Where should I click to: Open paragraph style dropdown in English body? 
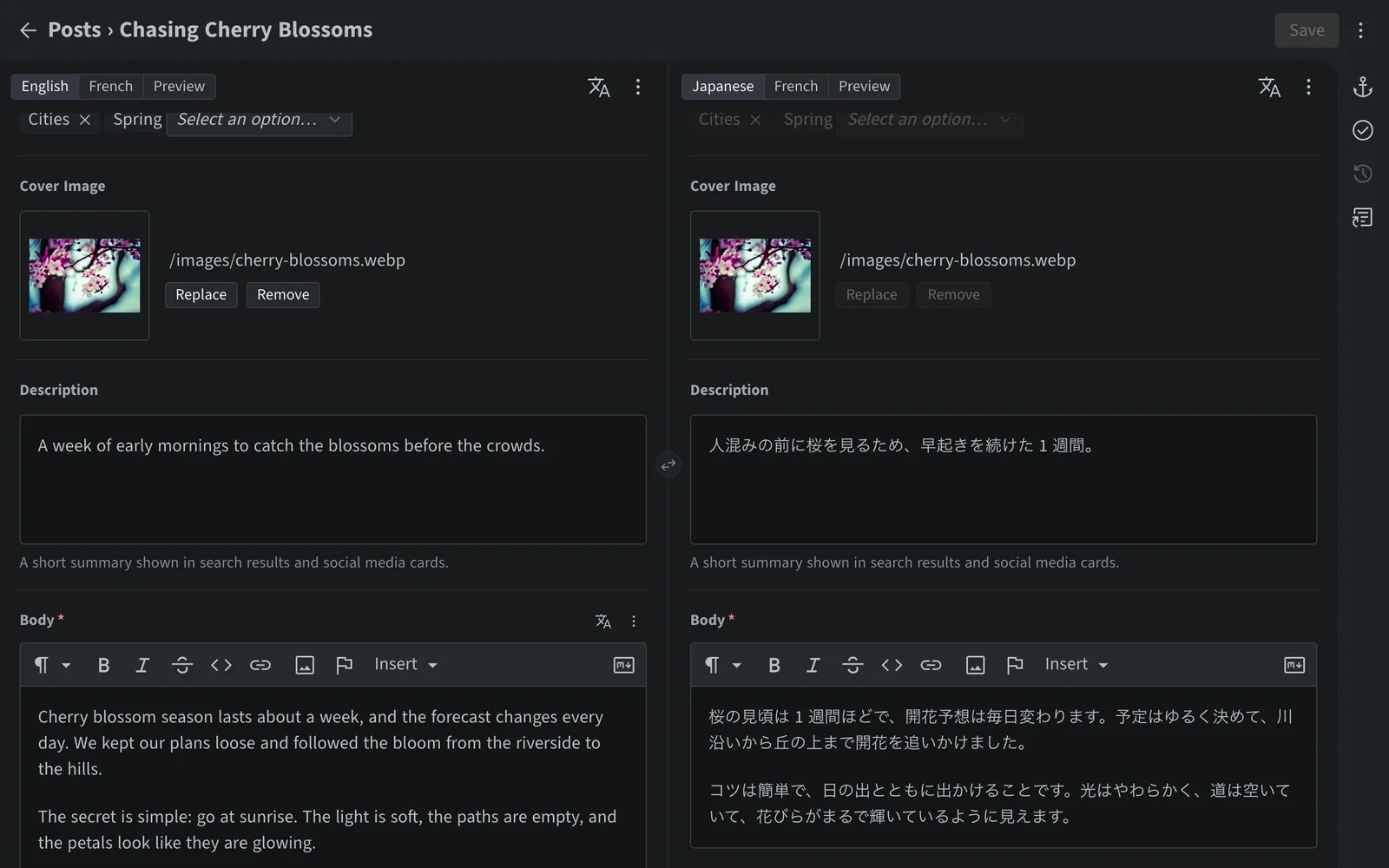pyautogui.click(x=52, y=665)
